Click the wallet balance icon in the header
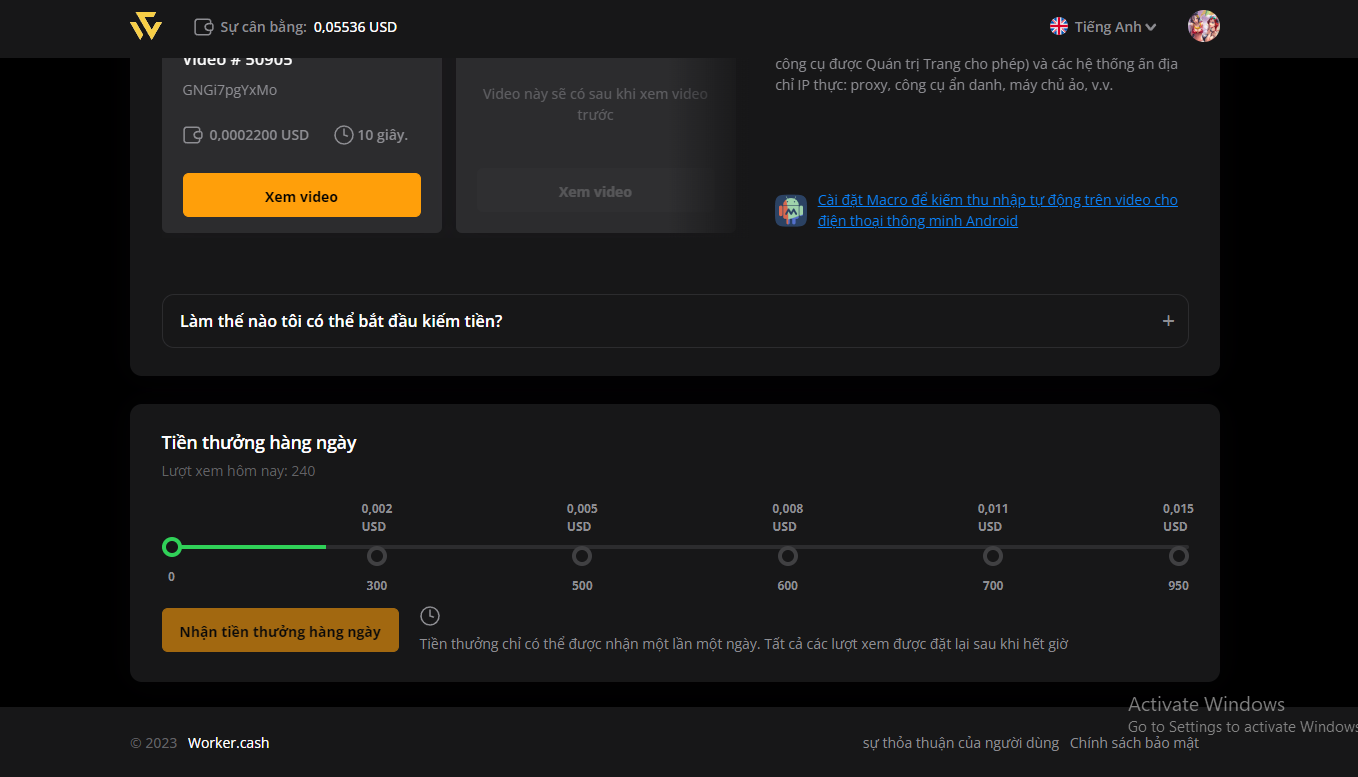The height and width of the screenshot is (777, 1358). pyautogui.click(x=203, y=27)
